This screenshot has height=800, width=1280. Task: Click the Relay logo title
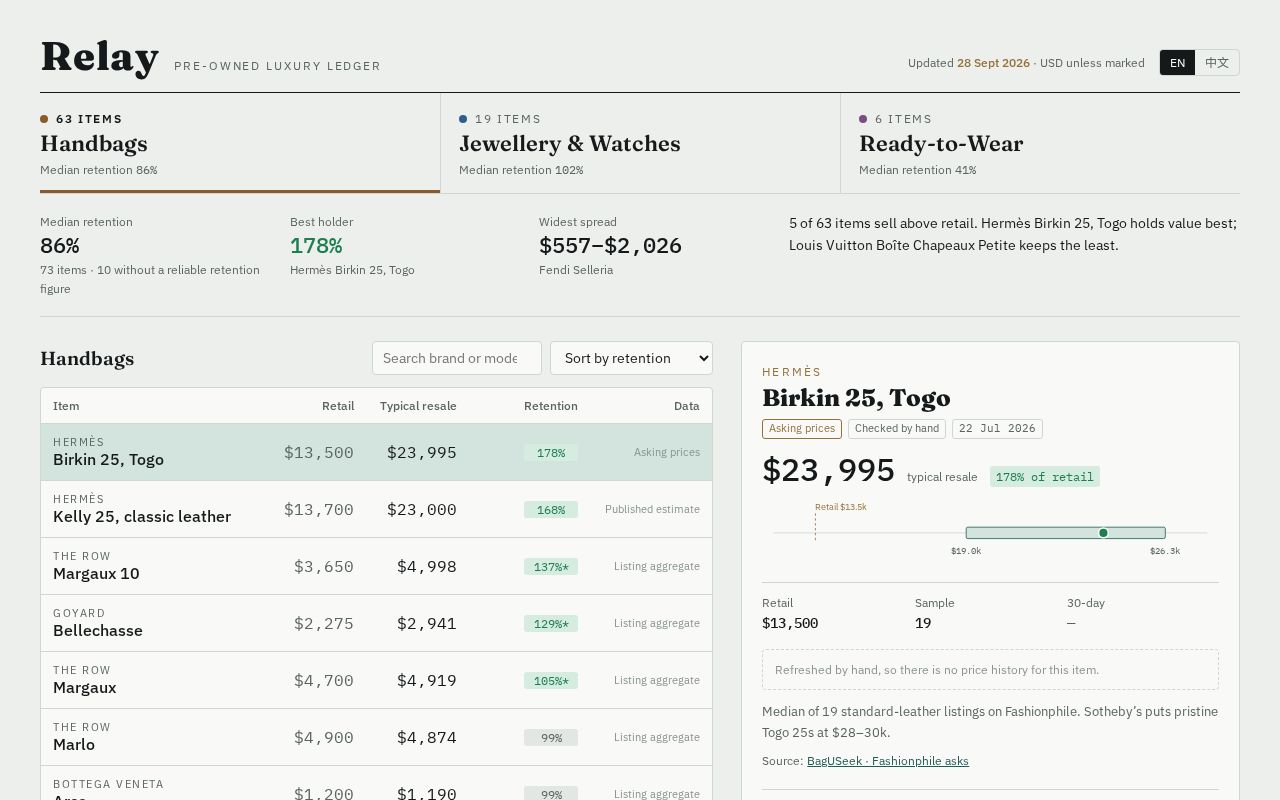coord(99,57)
